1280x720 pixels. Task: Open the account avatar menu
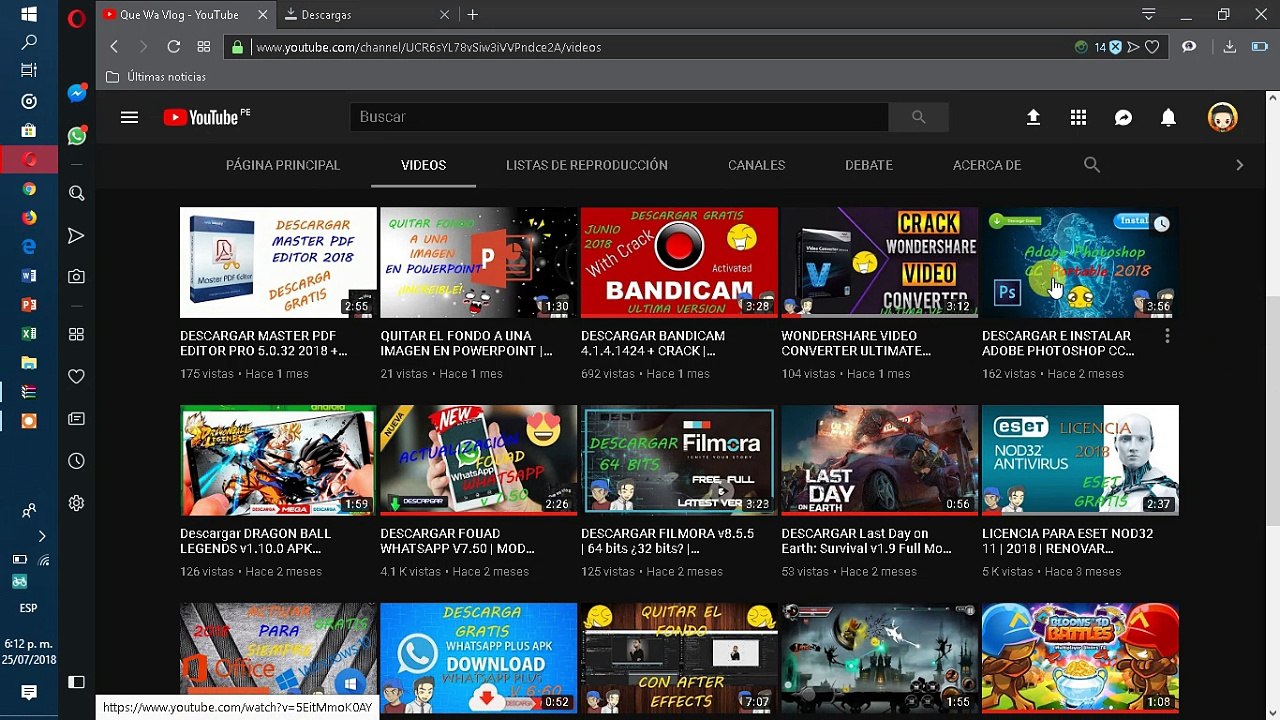tap(1222, 117)
